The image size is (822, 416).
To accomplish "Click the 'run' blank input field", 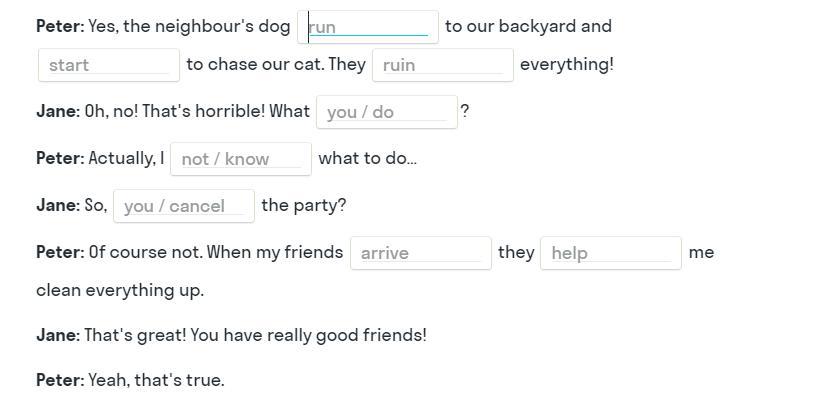I will pyautogui.click(x=367, y=27).
